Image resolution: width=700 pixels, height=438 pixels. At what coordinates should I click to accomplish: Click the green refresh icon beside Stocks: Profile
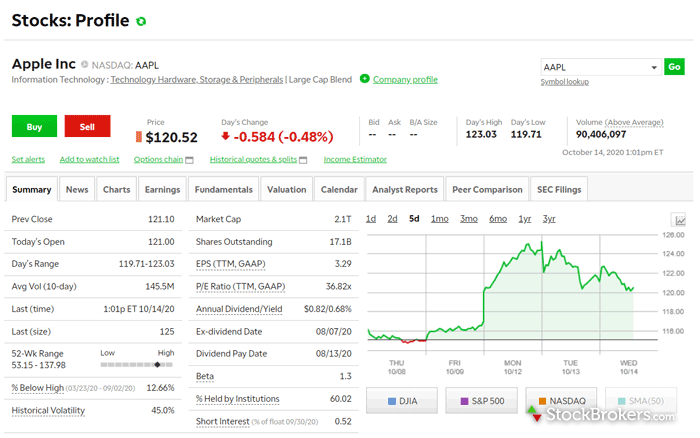coord(141,21)
